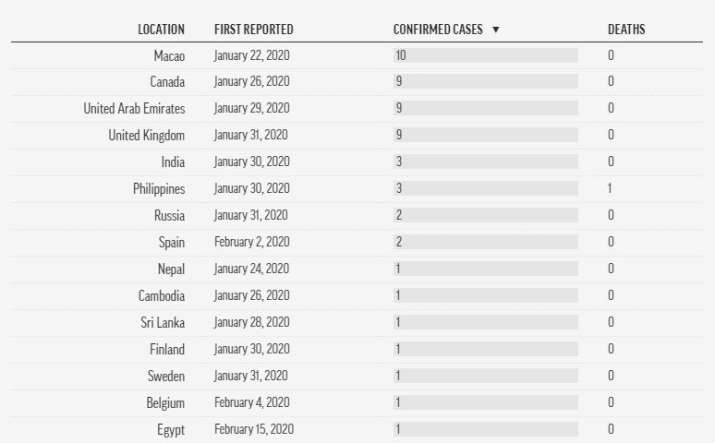Select the Macao row location

point(169,56)
